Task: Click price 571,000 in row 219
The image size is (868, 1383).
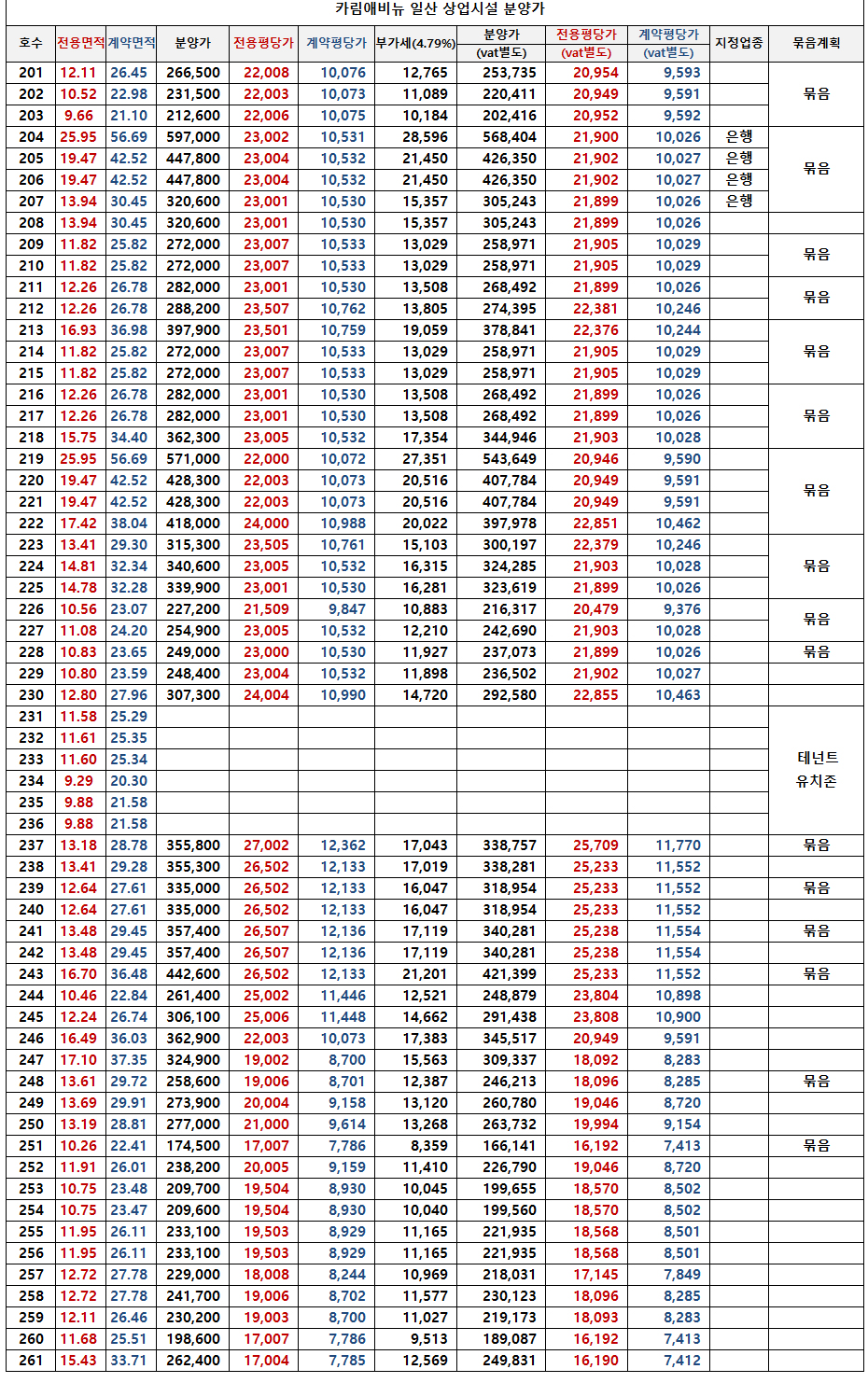Action: pyautogui.click(x=193, y=459)
